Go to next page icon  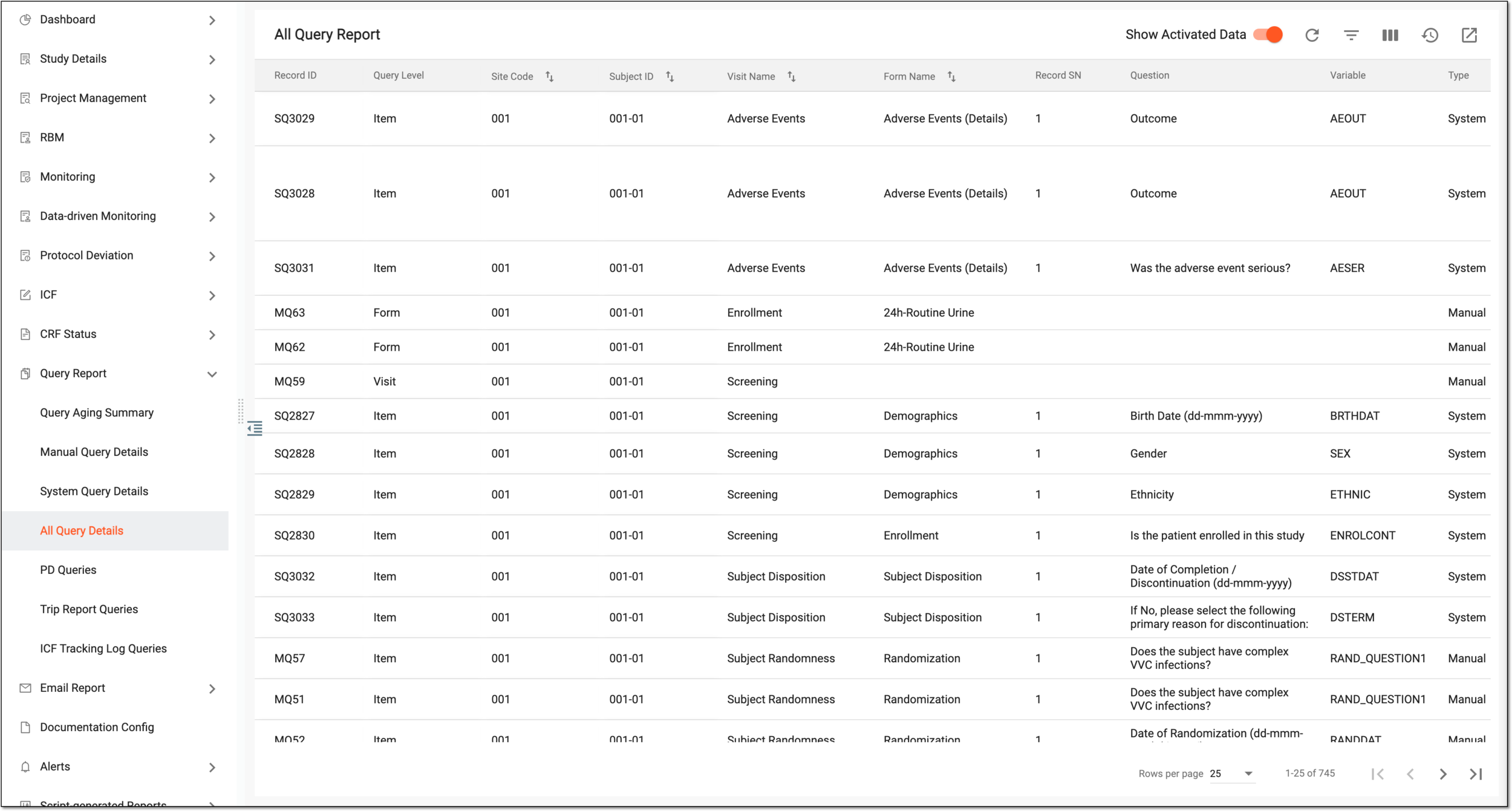pos(1443,774)
